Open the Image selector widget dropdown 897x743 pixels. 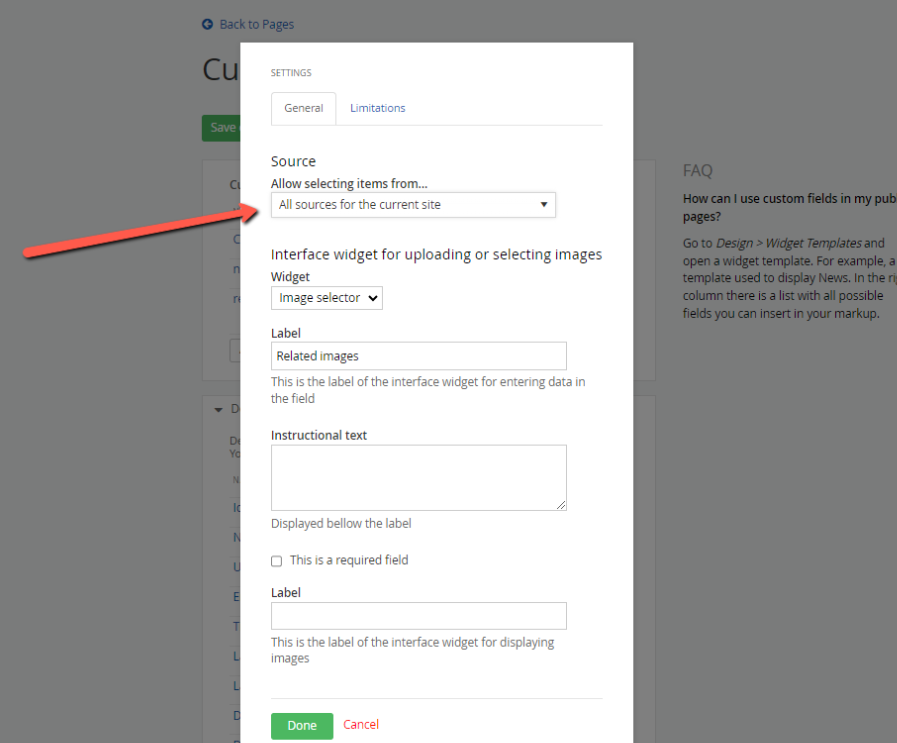coord(327,298)
